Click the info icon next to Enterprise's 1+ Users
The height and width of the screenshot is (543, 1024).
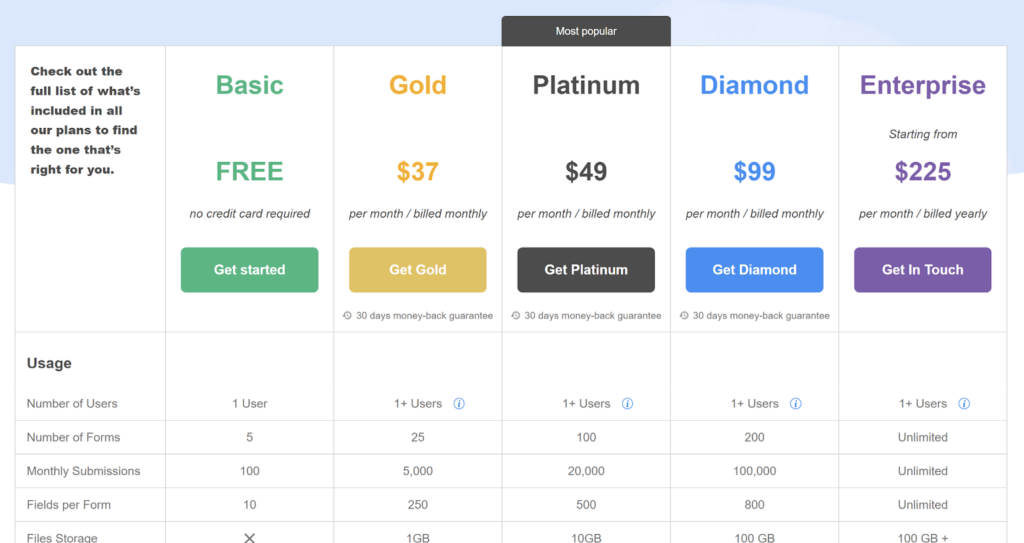tap(964, 404)
